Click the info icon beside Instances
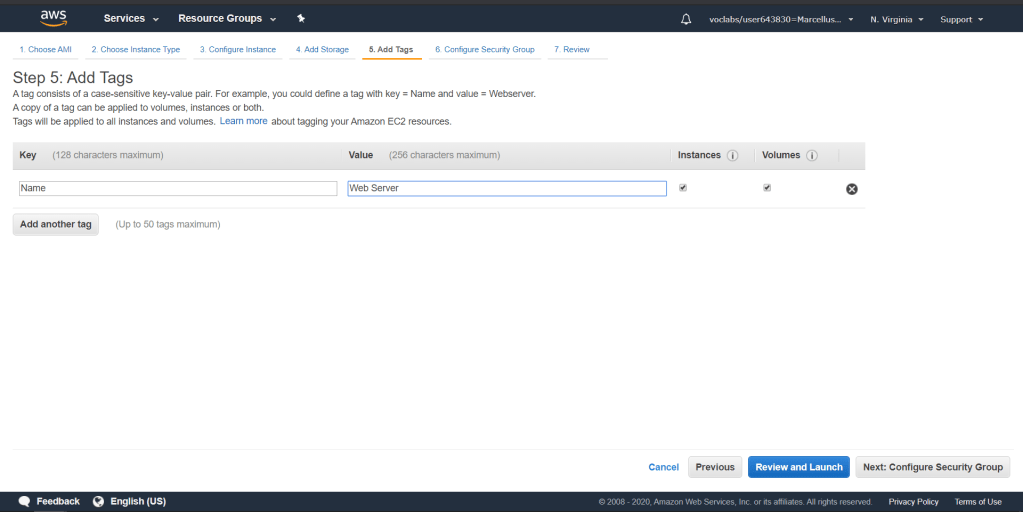The image size is (1023, 512). coord(732,156)
